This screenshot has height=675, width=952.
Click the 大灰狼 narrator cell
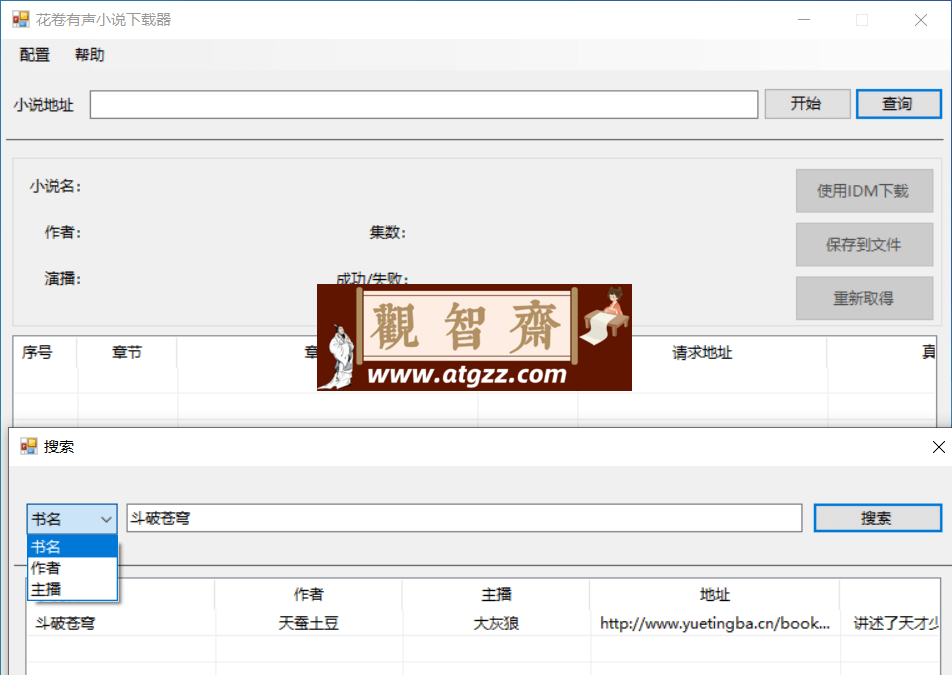coord(496,623)
